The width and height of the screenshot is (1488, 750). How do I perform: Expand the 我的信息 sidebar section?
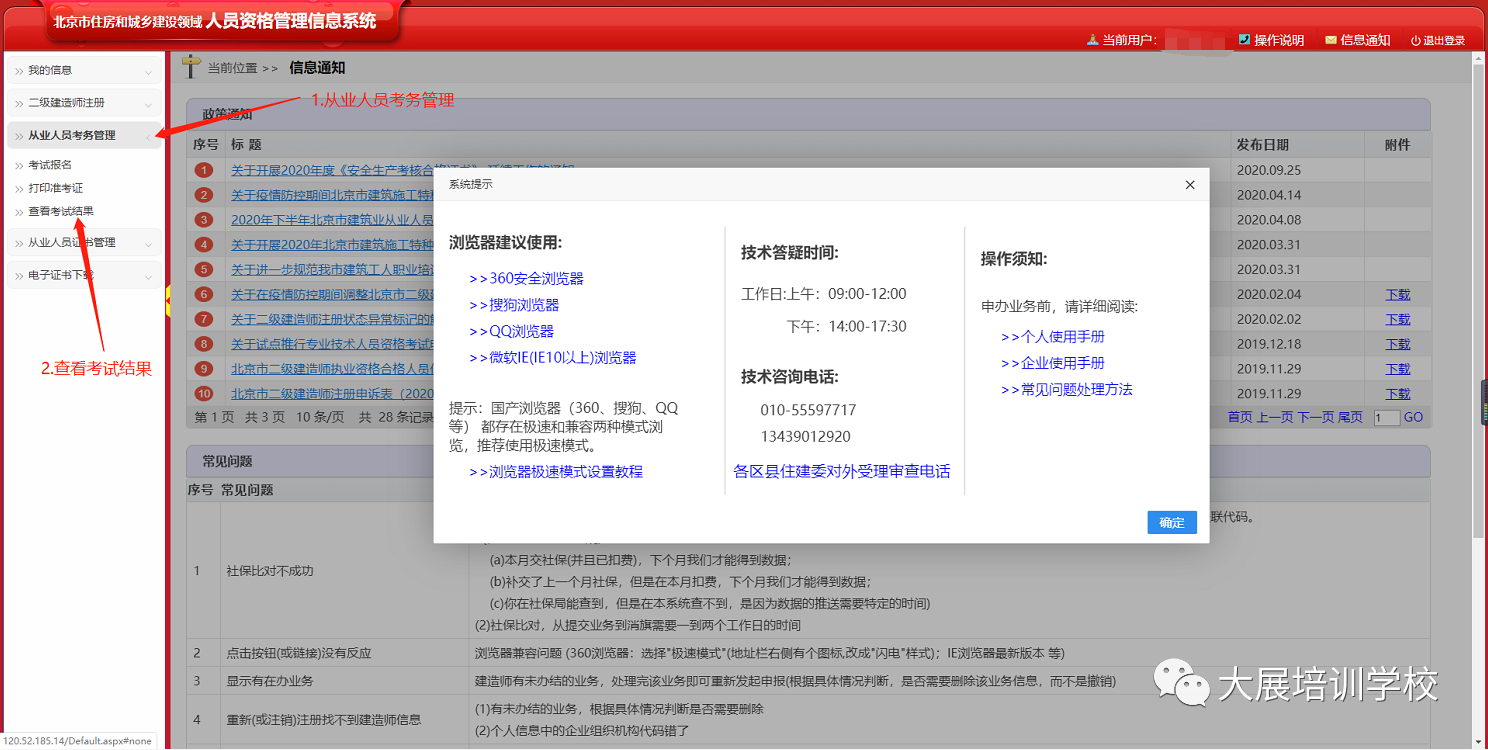click(x=148, y=72)
